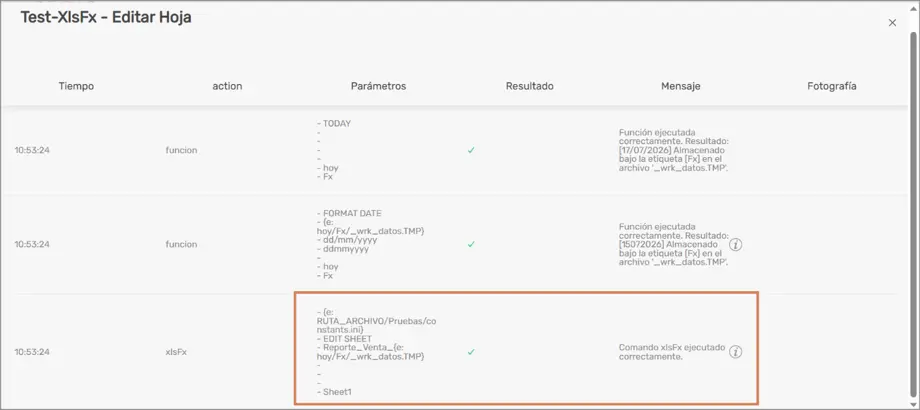Click green checkmark in TODAY function row
The height and width of the screenshot is (410, 920).
coord(471,150)
